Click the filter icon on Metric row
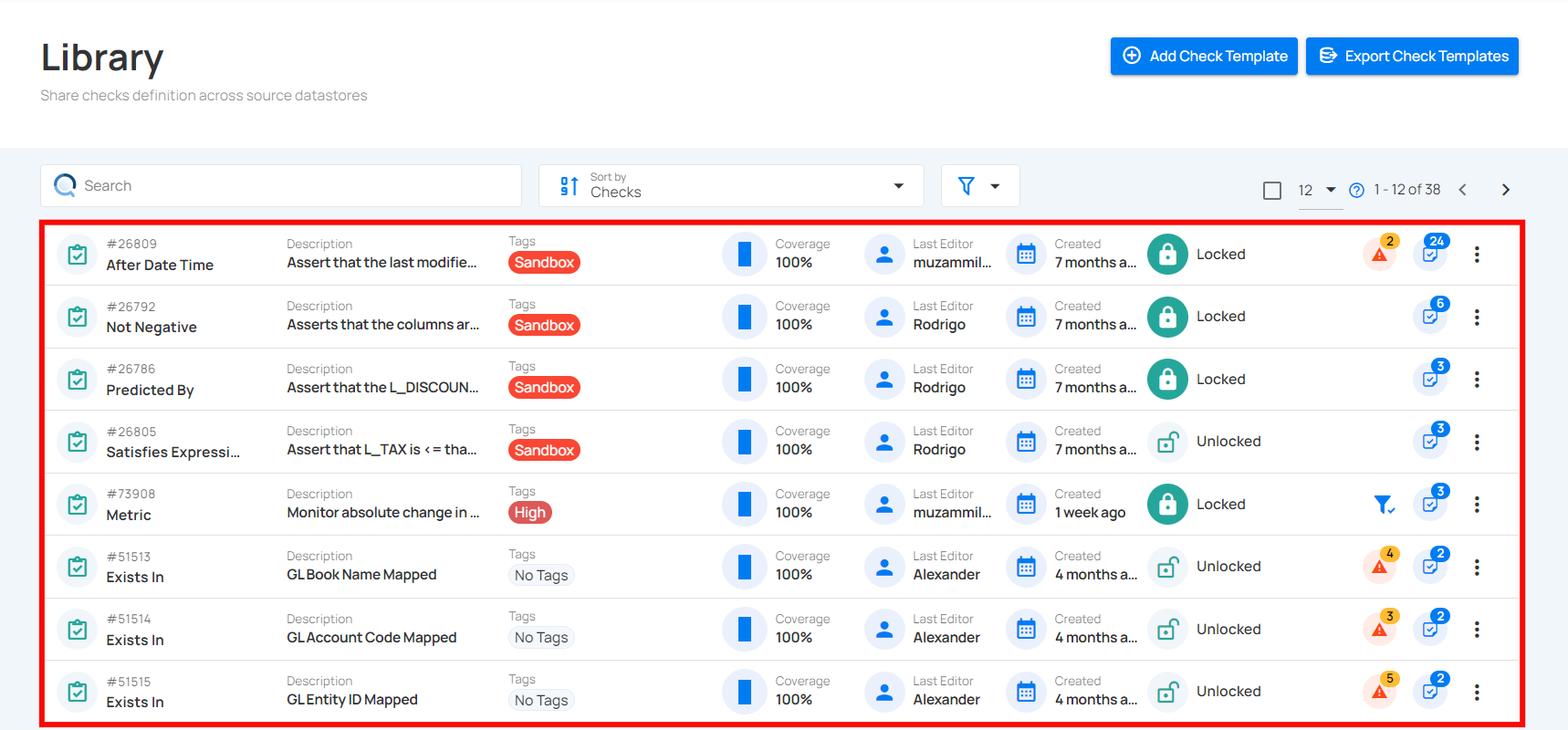 tap(1384, 505)
